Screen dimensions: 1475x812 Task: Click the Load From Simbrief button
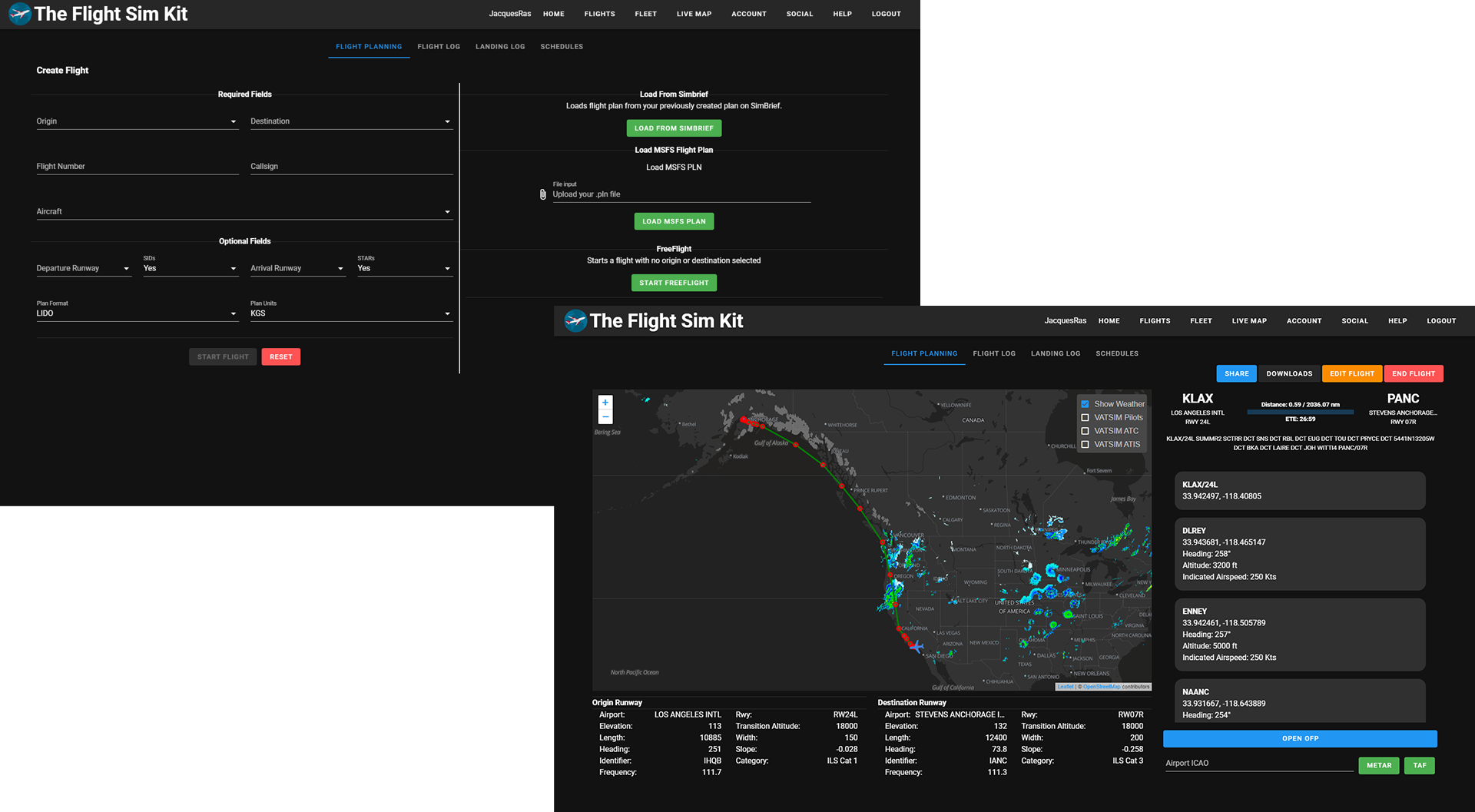[x=674, y=128]
